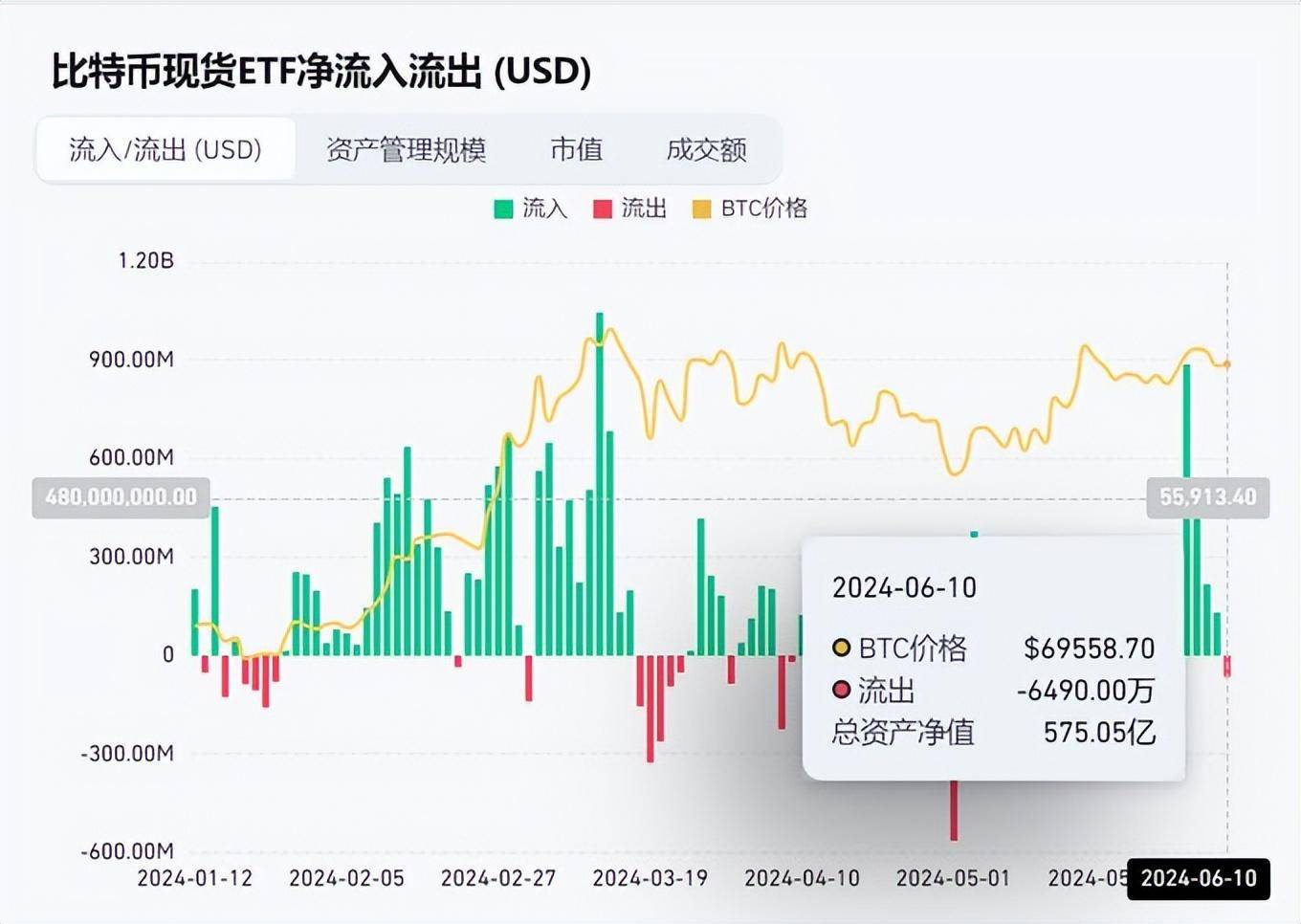Viewport: 1301px width, 924px height.
Task: Click the $69558.70 BTC price value in tooltip
Action: point(1089,649)
